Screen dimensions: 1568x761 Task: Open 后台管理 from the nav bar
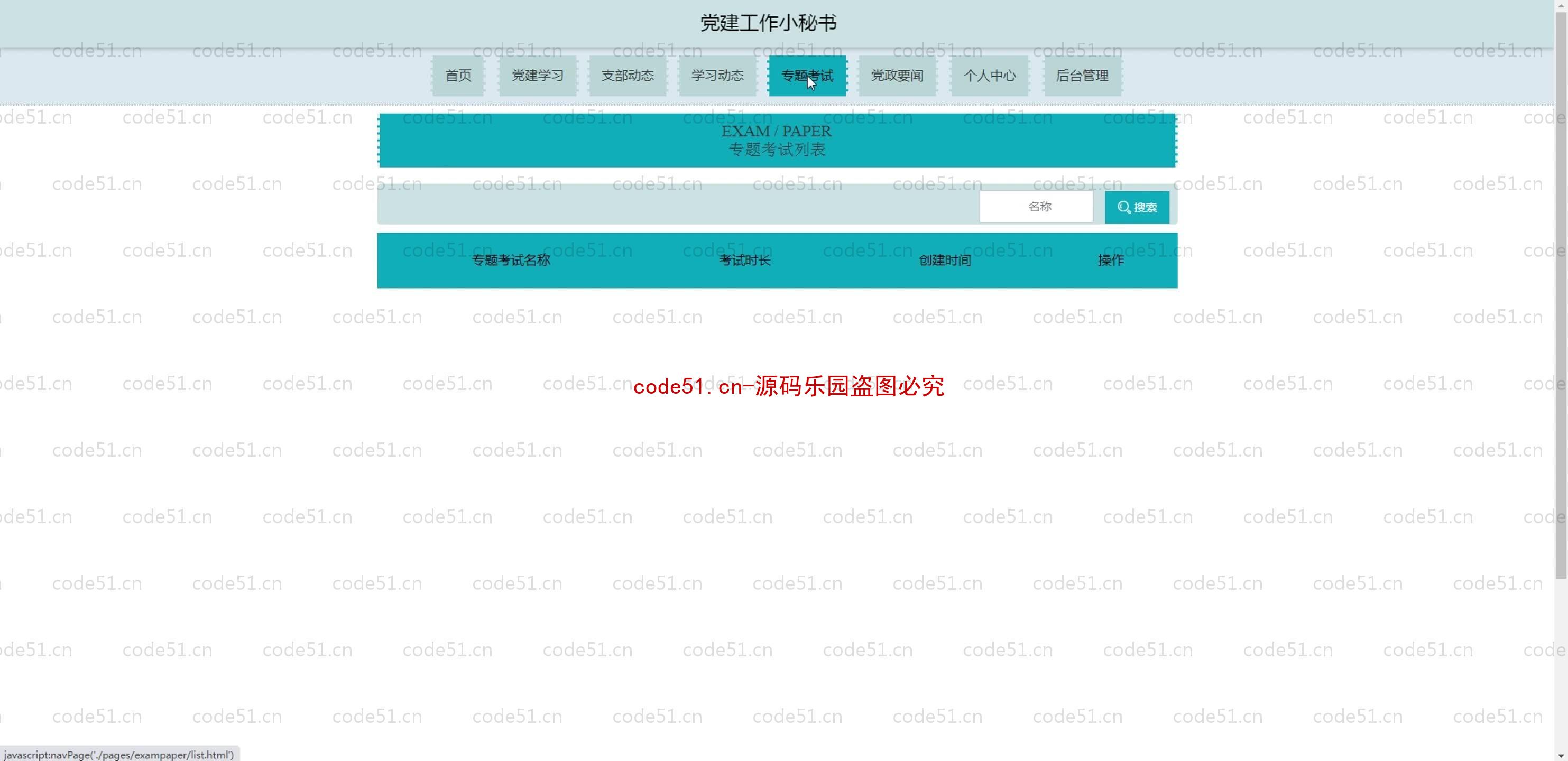[x=1083, y=76]
